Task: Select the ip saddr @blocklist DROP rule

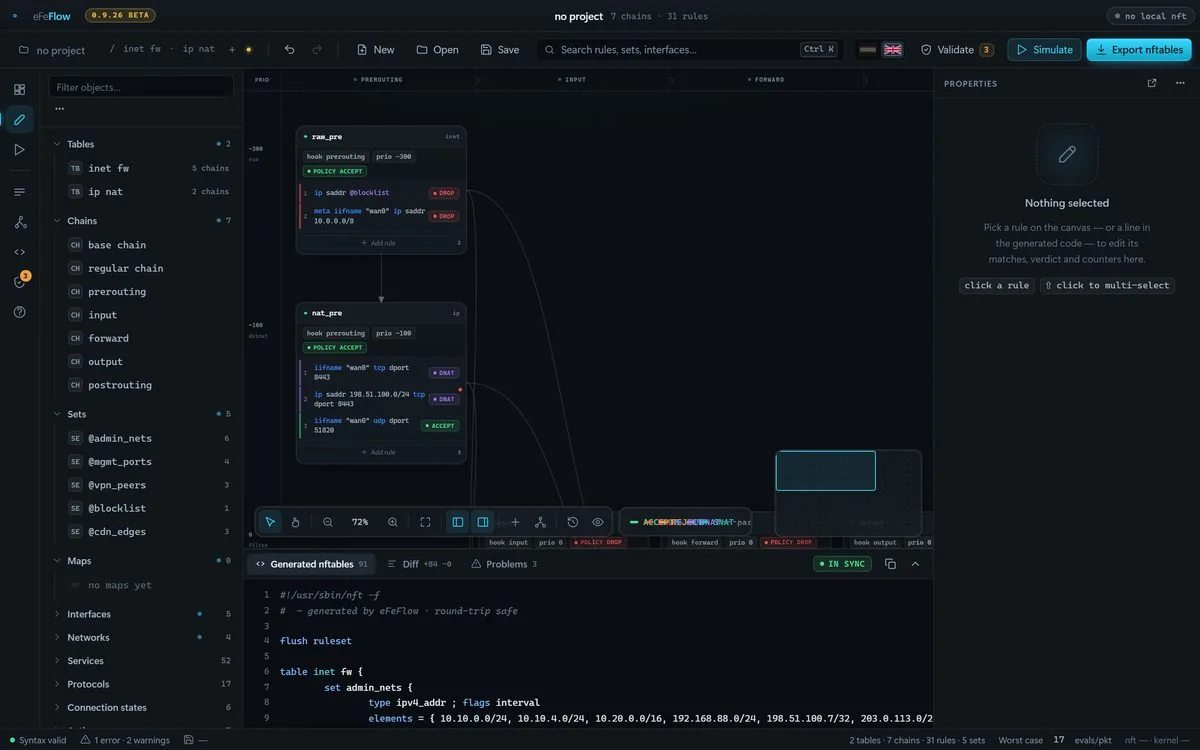Action: pos(381,193)
